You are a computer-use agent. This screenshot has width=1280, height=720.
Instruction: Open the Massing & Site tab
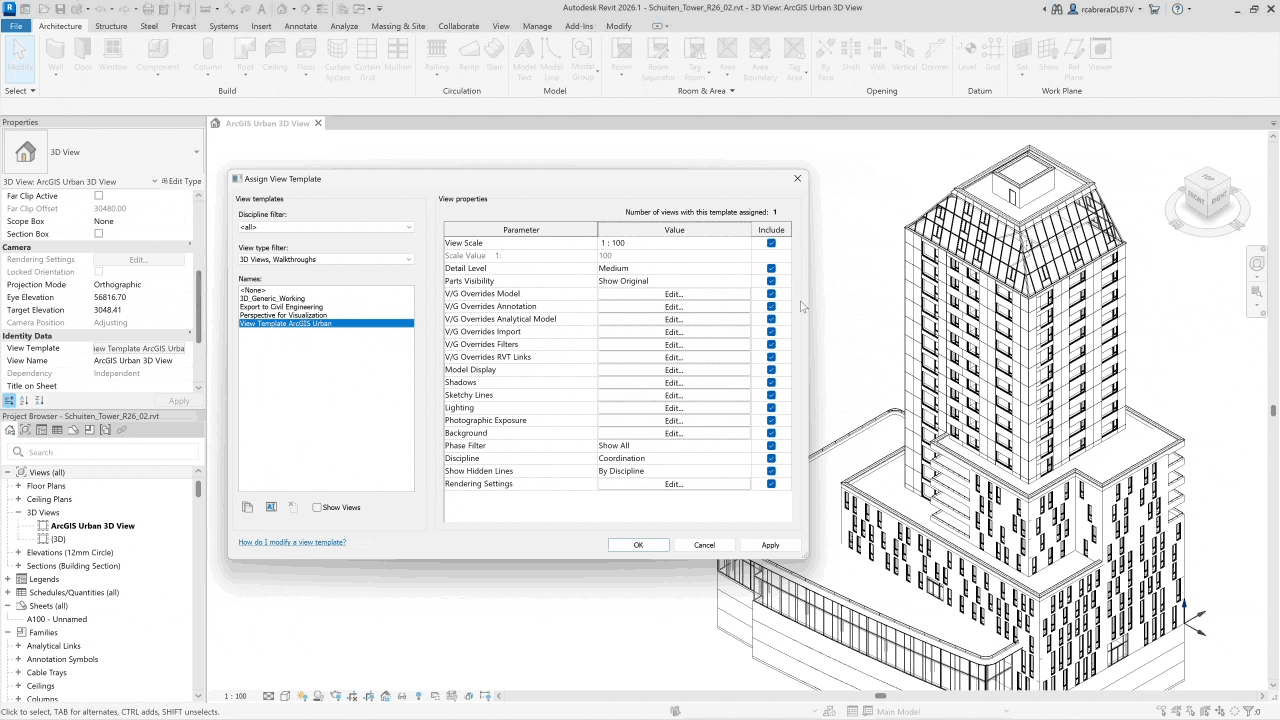pyautogui.click(x=398, y=26)
